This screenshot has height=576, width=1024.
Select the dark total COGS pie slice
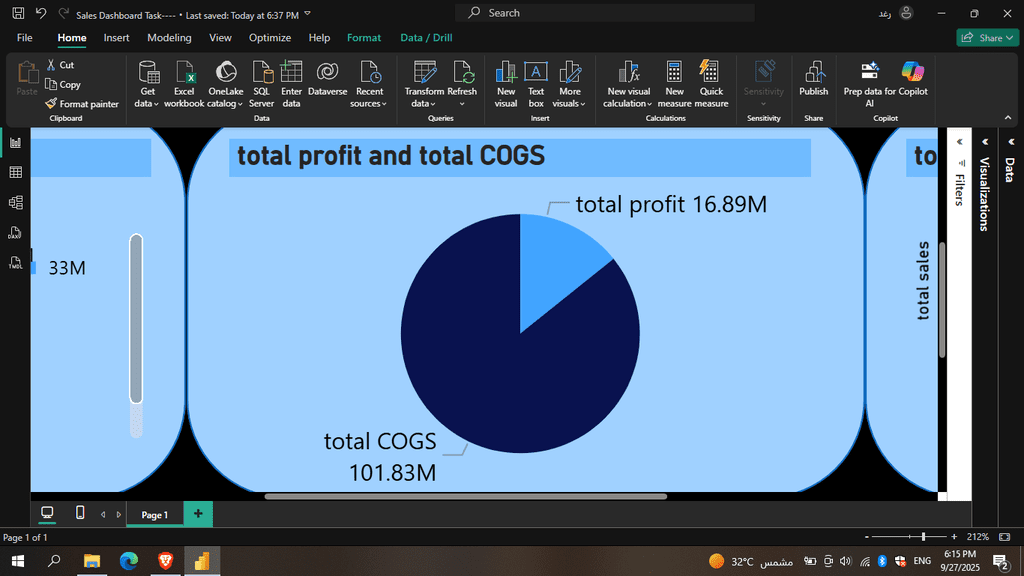pyautogui.click(x=496, y=366)
